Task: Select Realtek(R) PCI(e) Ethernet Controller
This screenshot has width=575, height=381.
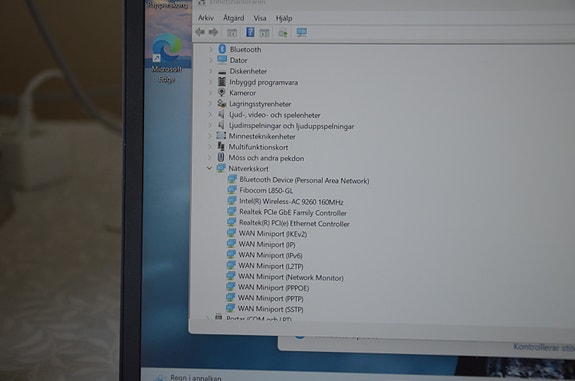Action: click(x=294, y=223)
